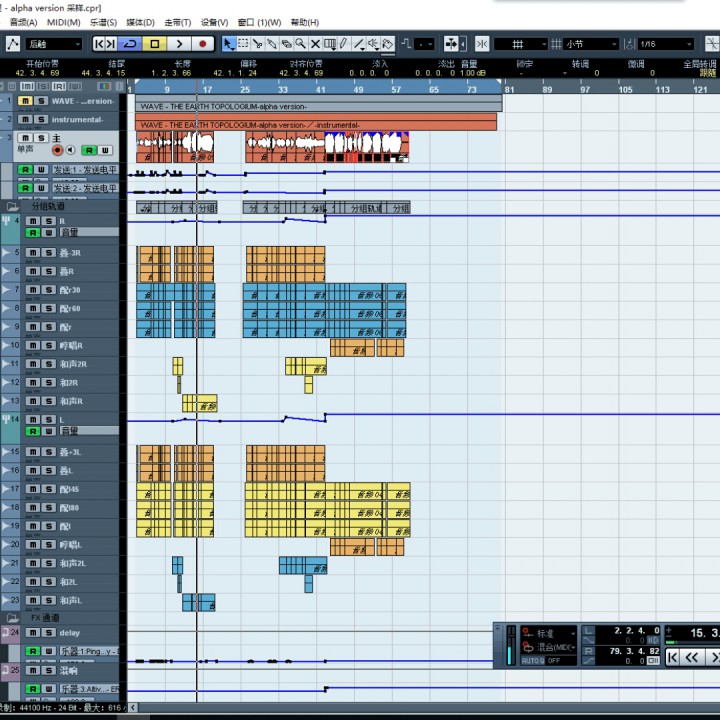Mute the WAVE alpha version track
Viewport: 720px width, 720px height.
[24, 101]
